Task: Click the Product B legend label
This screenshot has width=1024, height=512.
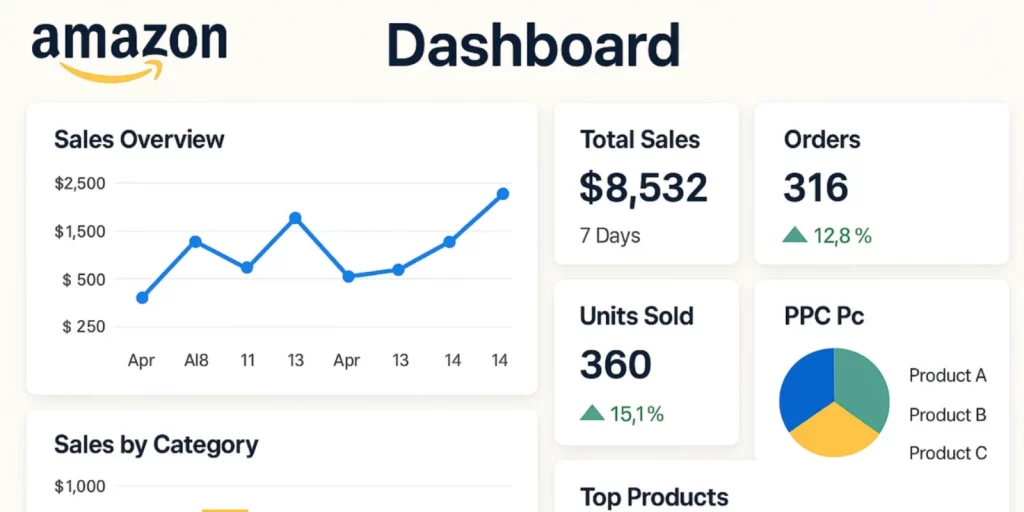Action: point(948,415)
